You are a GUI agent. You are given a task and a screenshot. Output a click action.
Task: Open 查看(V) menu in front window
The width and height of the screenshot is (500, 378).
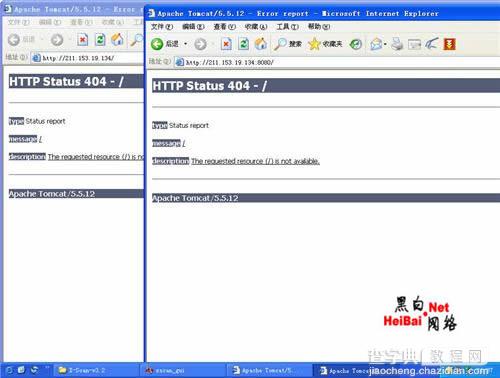point(224,27)
